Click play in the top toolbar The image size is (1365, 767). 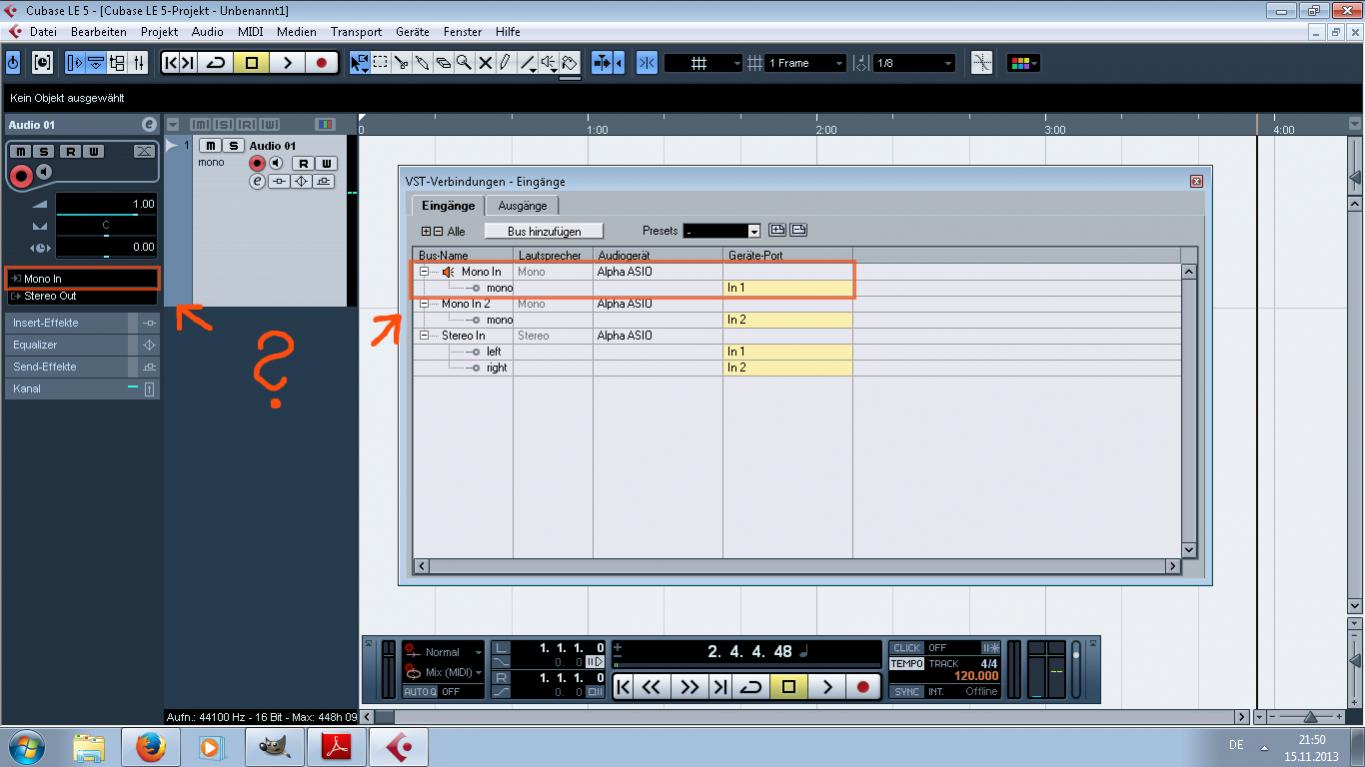[287, 63]
